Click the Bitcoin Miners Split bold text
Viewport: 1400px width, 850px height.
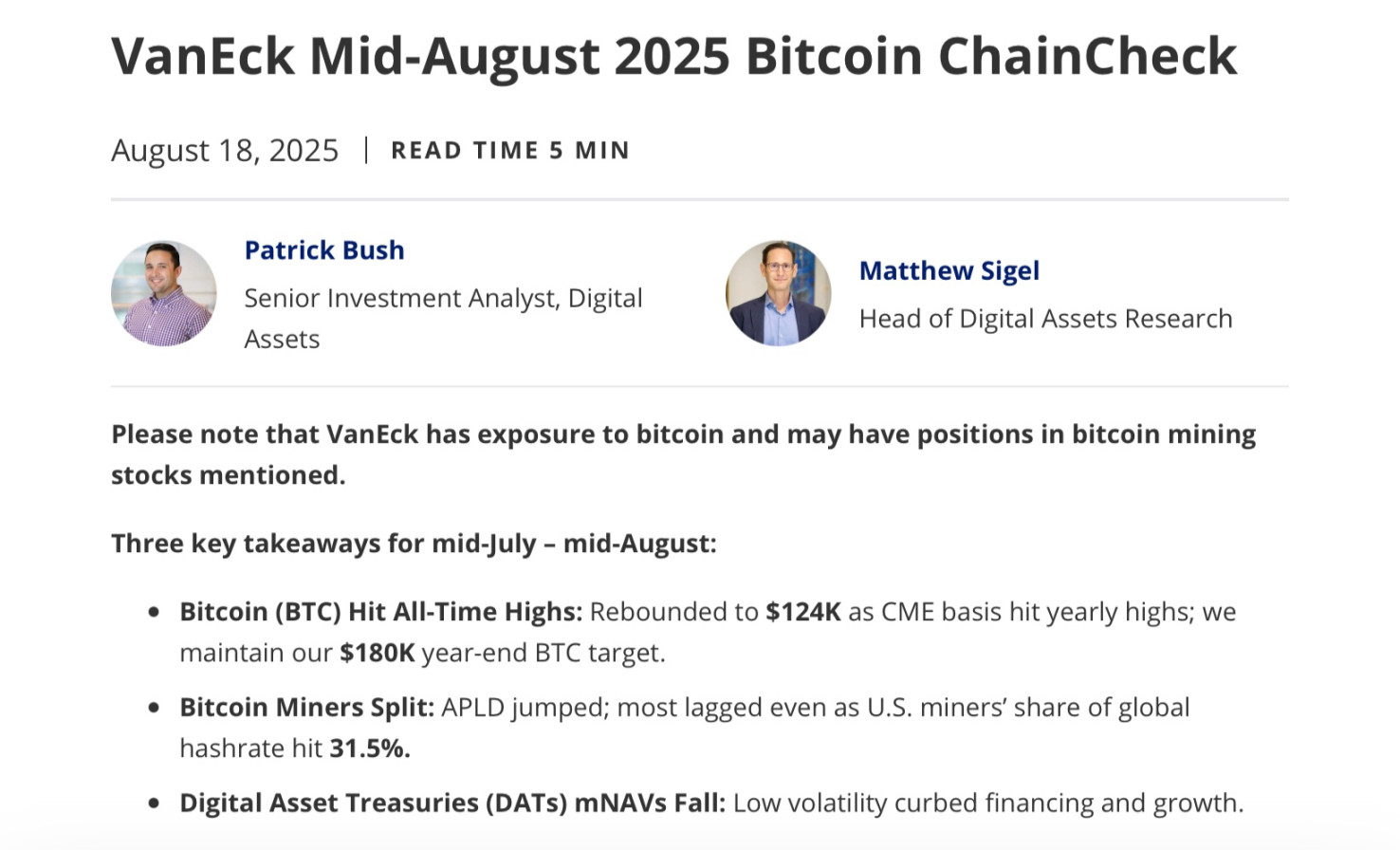click(x=306, y=708)
